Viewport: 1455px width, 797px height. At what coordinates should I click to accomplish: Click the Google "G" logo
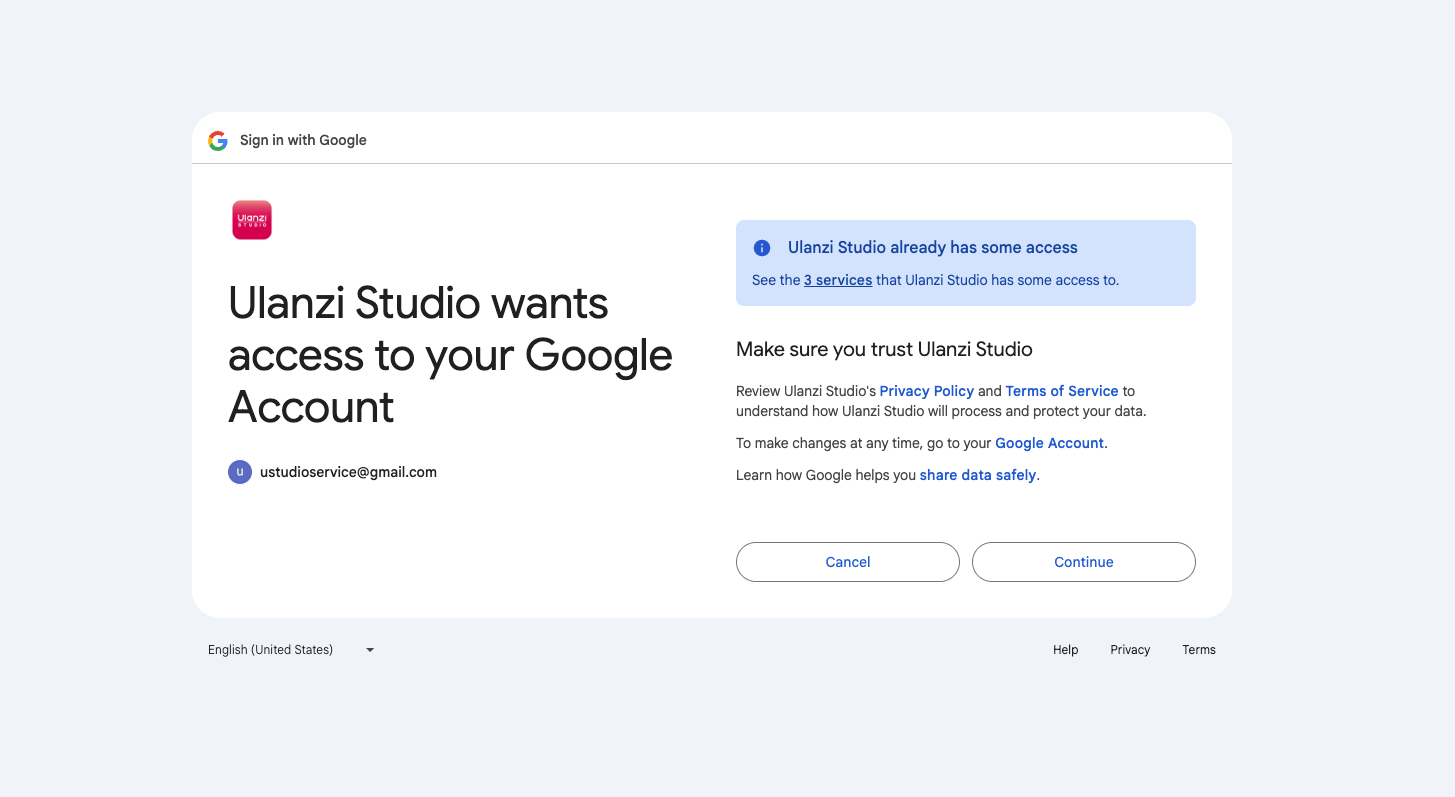pyautogui.click(x=218, y=141)
